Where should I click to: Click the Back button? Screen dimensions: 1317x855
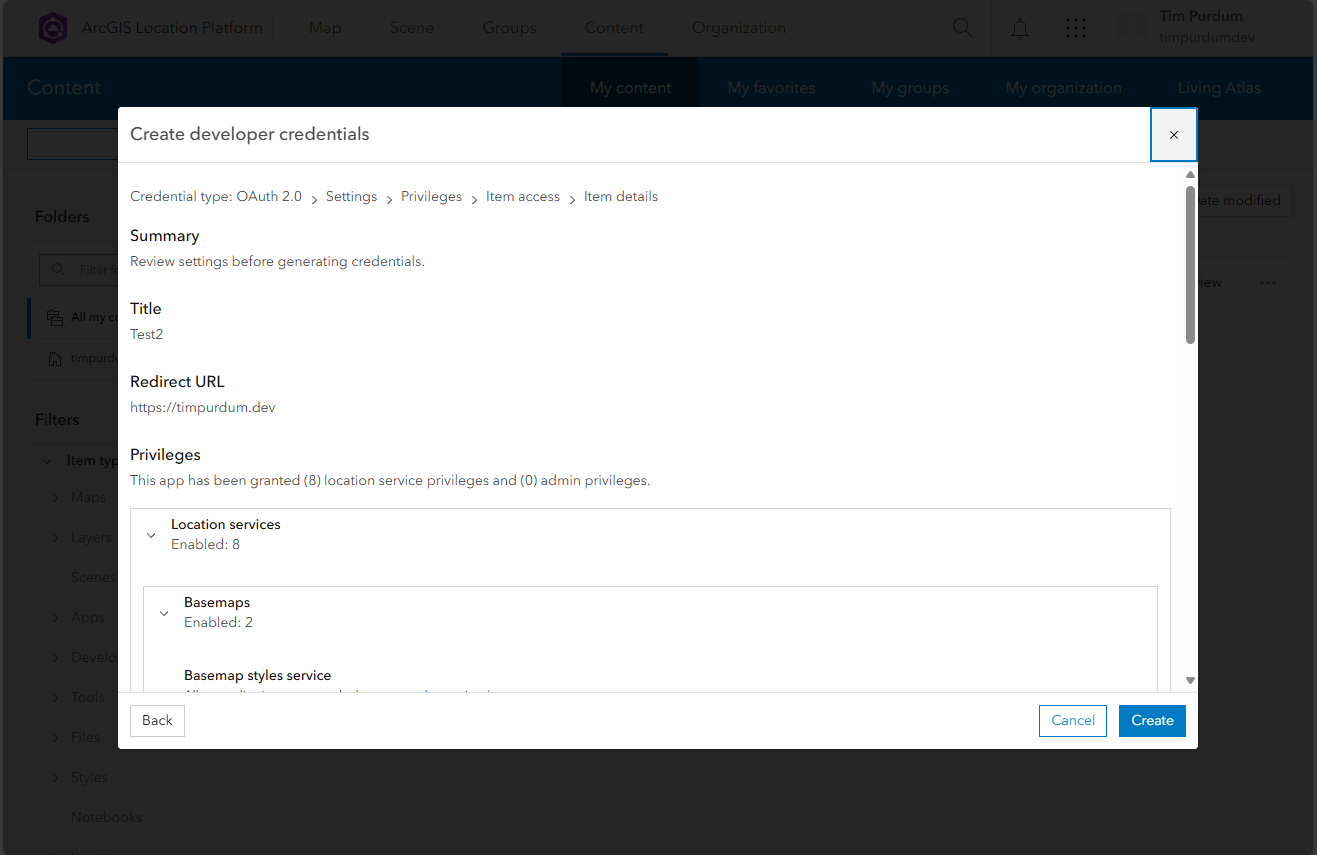tap(157, 720)
